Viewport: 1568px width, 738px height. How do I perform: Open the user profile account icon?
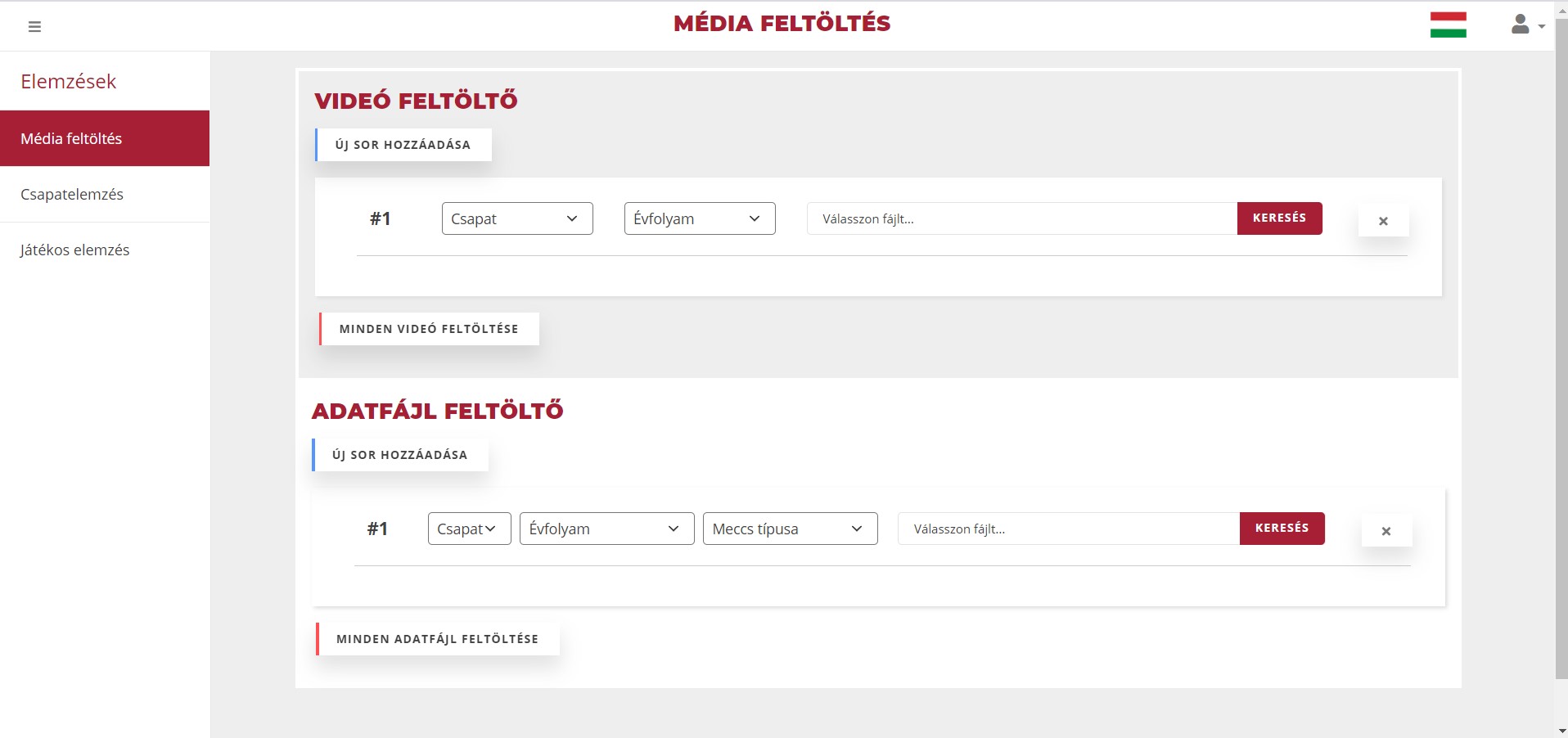tap(1525, 25)
